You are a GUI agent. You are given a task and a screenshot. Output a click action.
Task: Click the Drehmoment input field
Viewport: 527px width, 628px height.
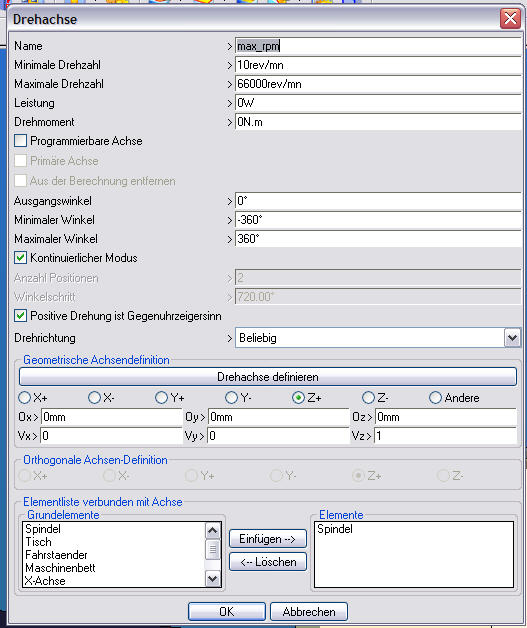click(378, 122)
